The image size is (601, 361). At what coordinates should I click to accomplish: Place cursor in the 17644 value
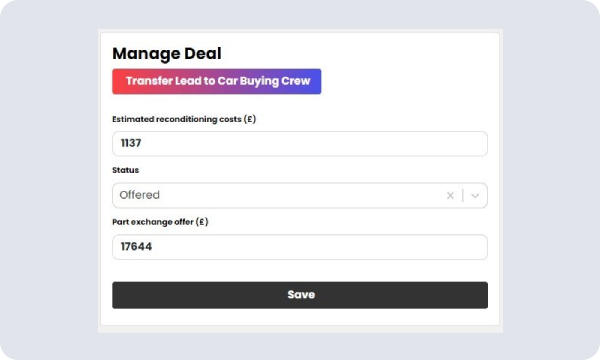point(136,246)
